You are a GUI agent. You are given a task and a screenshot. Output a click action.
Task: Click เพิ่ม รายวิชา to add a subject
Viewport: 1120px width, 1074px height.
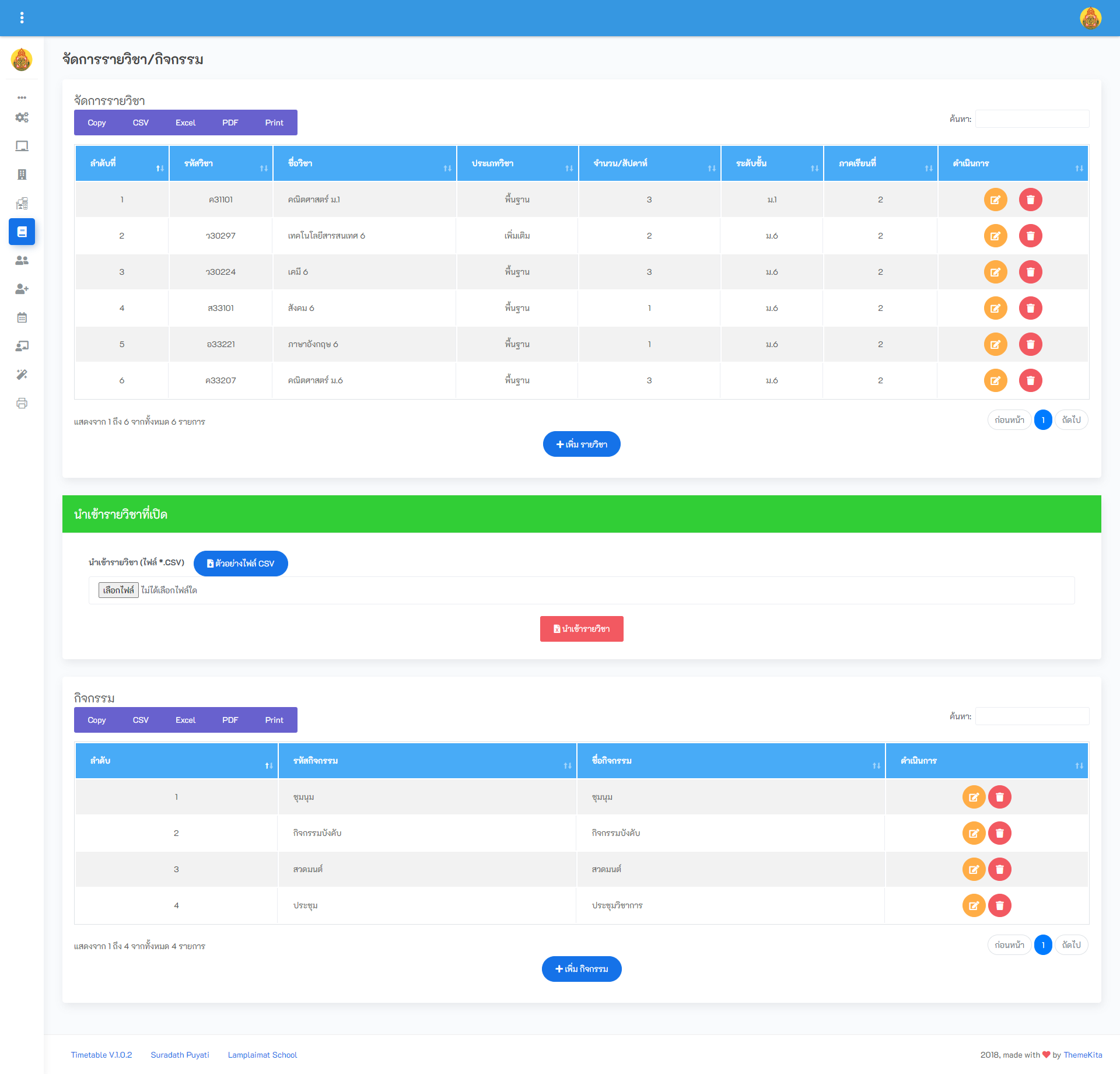click(x=581, y=444)
